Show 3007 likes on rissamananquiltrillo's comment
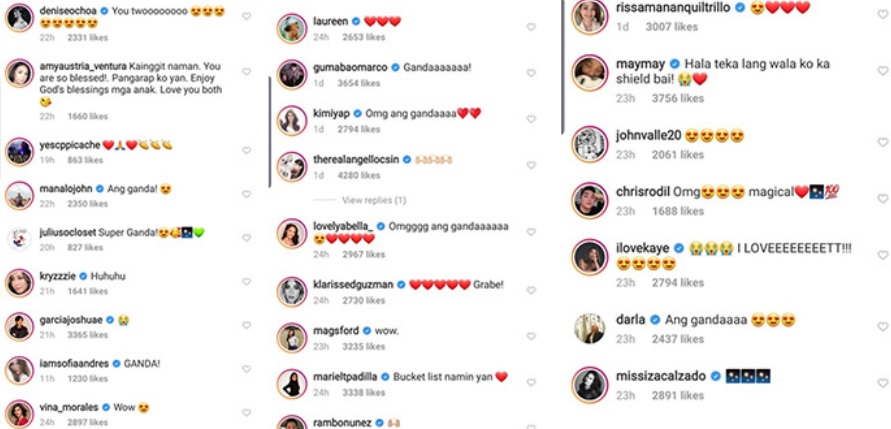Viewport: 891px width, 429px height. (x=672, y=27)
